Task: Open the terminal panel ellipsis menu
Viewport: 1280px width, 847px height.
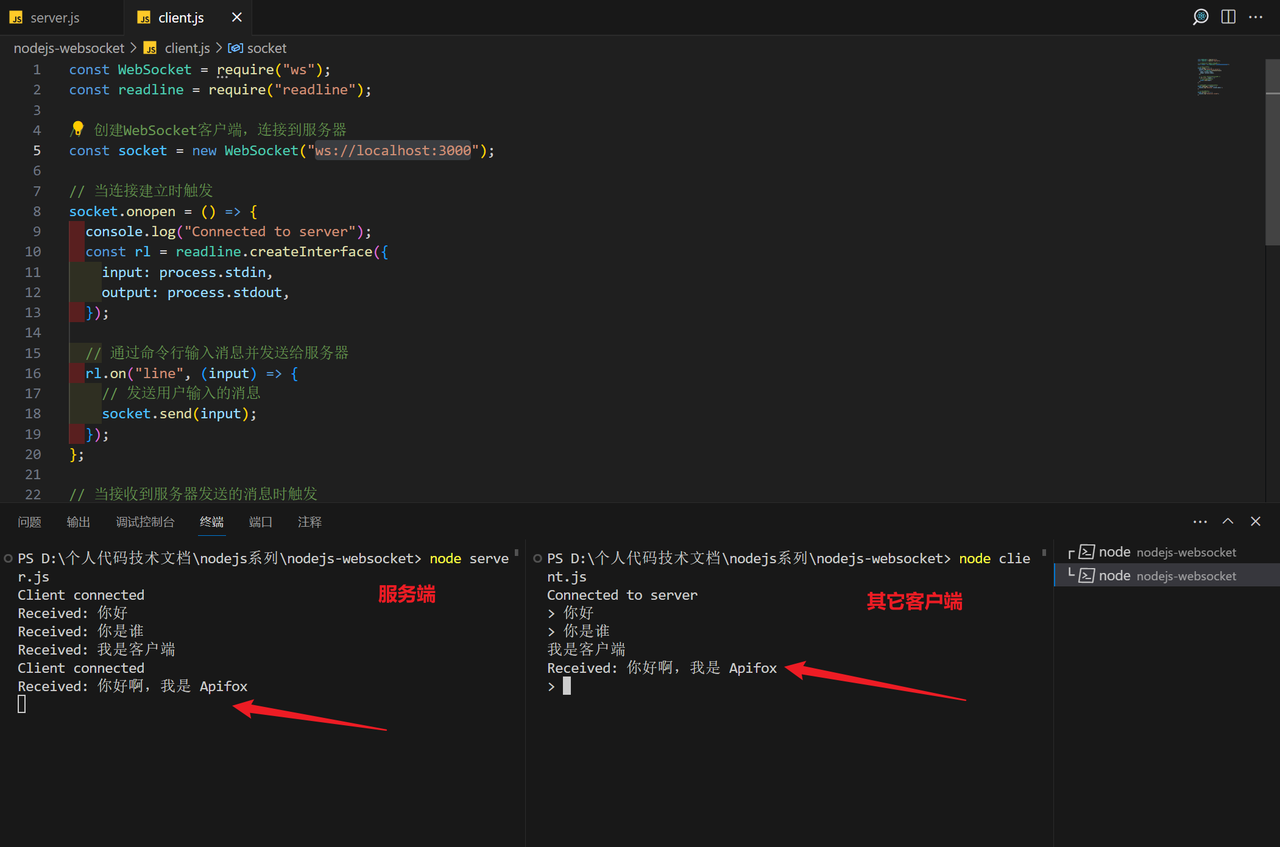Action: pos(1201,521)
